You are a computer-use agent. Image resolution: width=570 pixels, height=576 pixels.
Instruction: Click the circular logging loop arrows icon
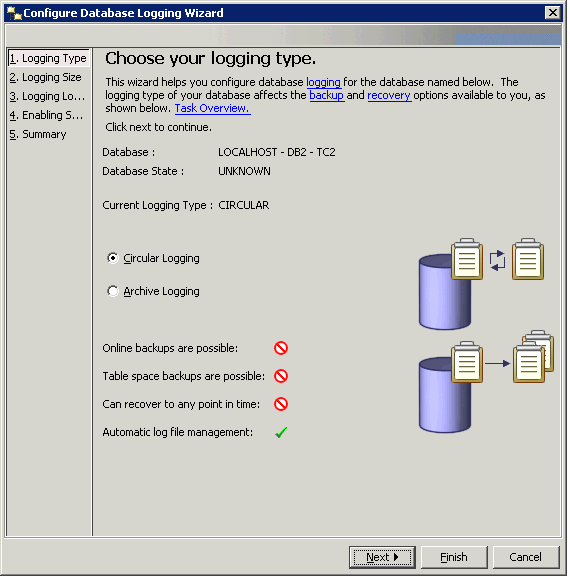(497, 261)
